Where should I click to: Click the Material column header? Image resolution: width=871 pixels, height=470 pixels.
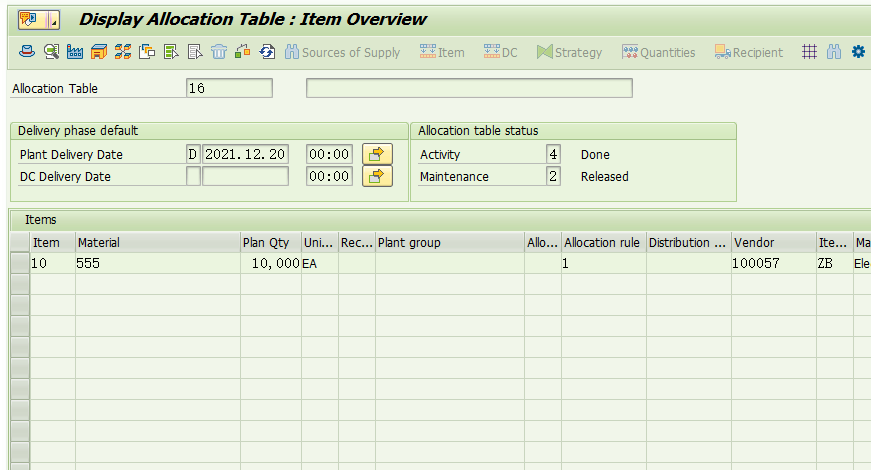click(x=158, y=242)
